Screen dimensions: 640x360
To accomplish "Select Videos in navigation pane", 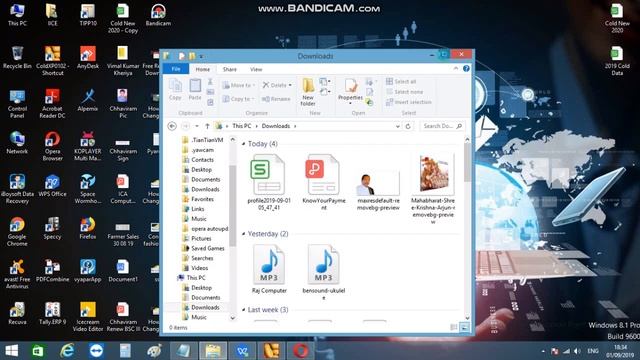I will (195, 268).
